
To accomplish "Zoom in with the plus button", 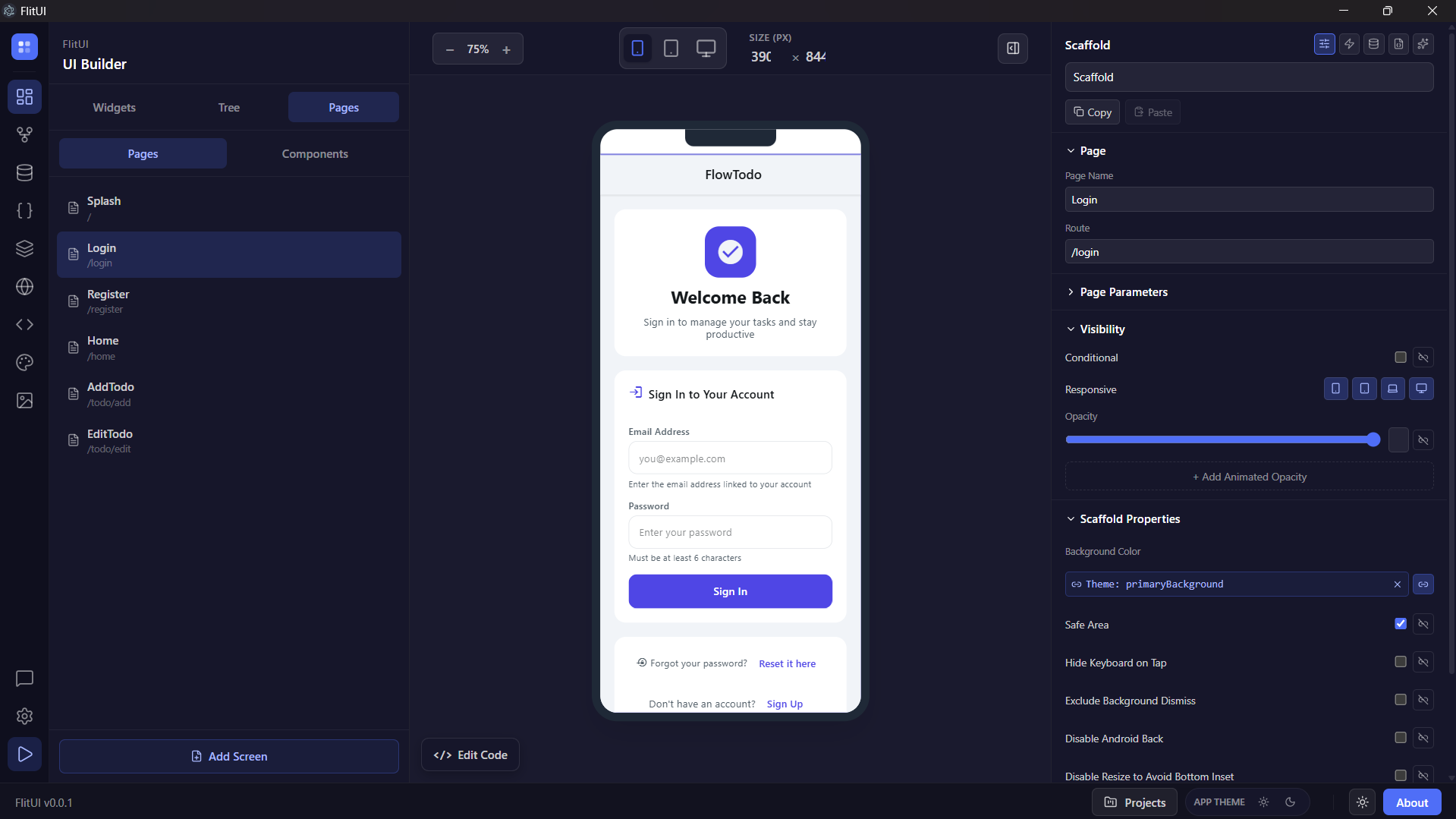I will [x=506, y=49].
